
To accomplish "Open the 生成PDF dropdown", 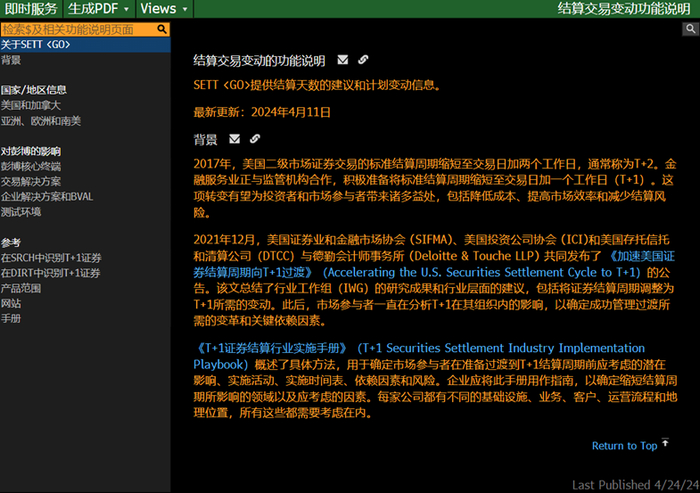I will [x=98, y=8].
